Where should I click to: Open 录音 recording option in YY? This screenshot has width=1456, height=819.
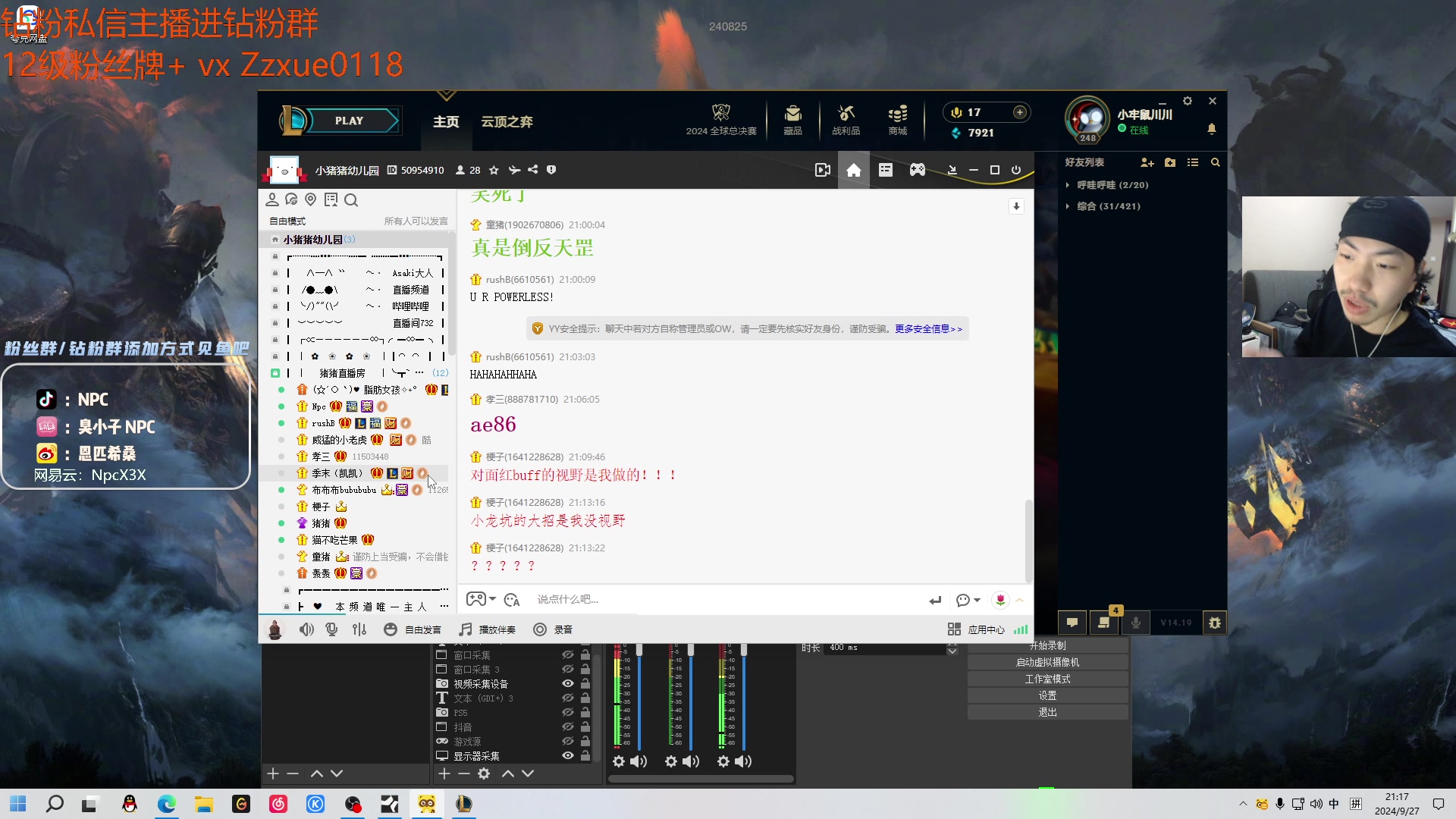(x=553, y=629)
